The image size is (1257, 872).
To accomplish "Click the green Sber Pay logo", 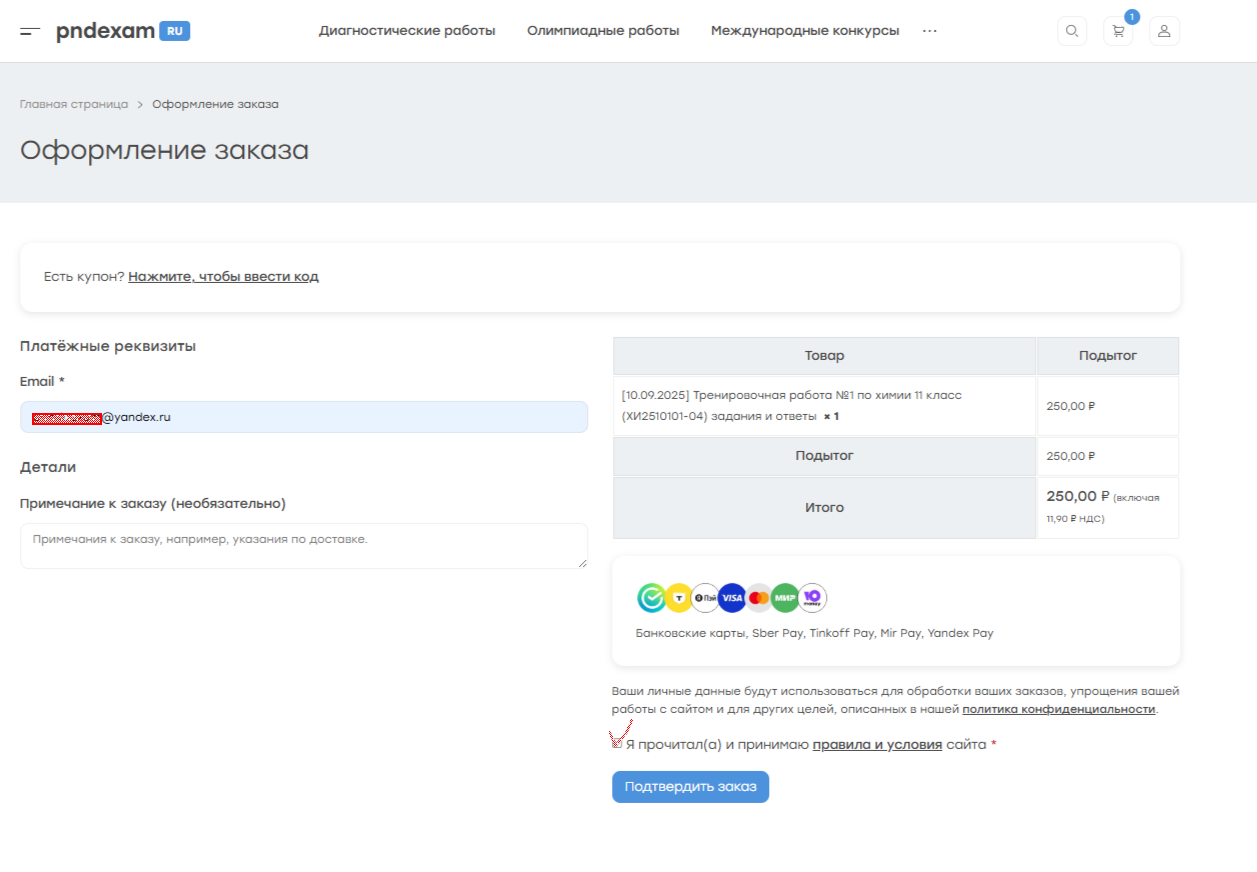I will click(x=652, y=598).
